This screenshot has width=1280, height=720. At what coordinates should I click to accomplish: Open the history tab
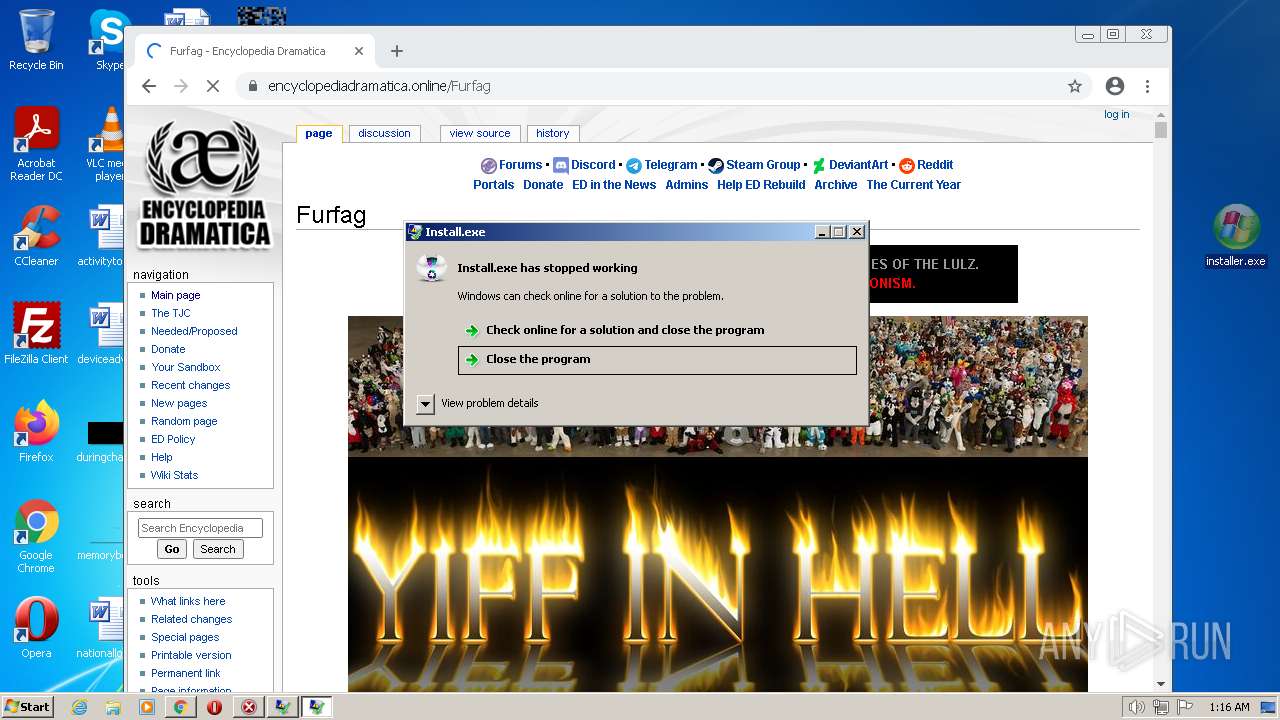coord(553,133)
